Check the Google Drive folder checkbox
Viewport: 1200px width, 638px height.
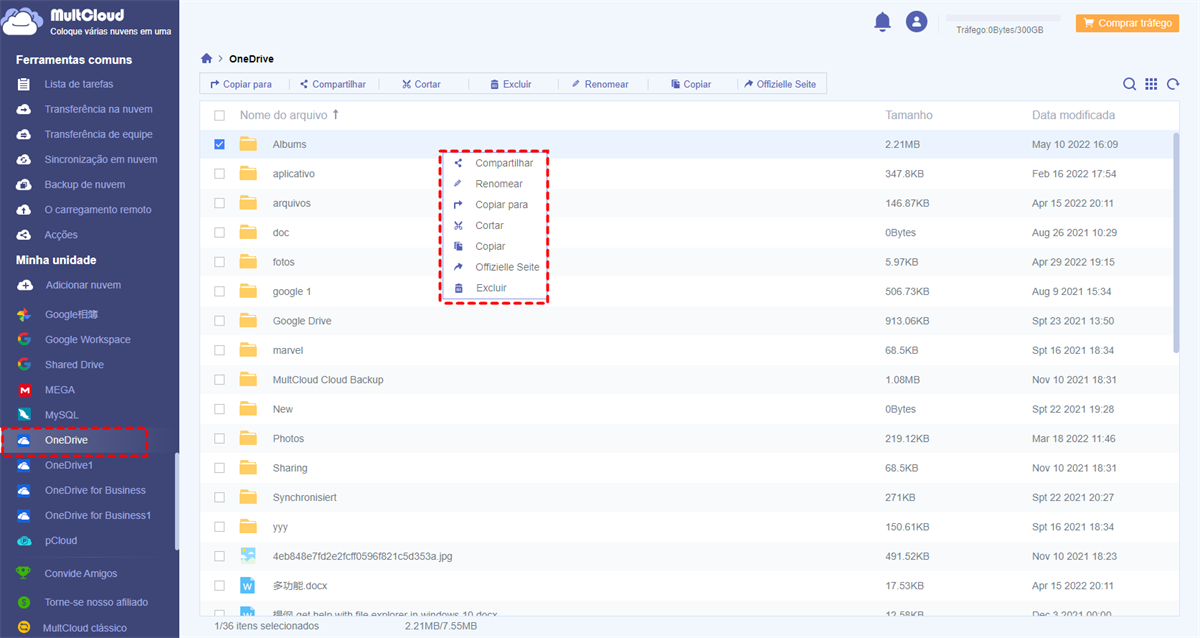click(220, 321)
